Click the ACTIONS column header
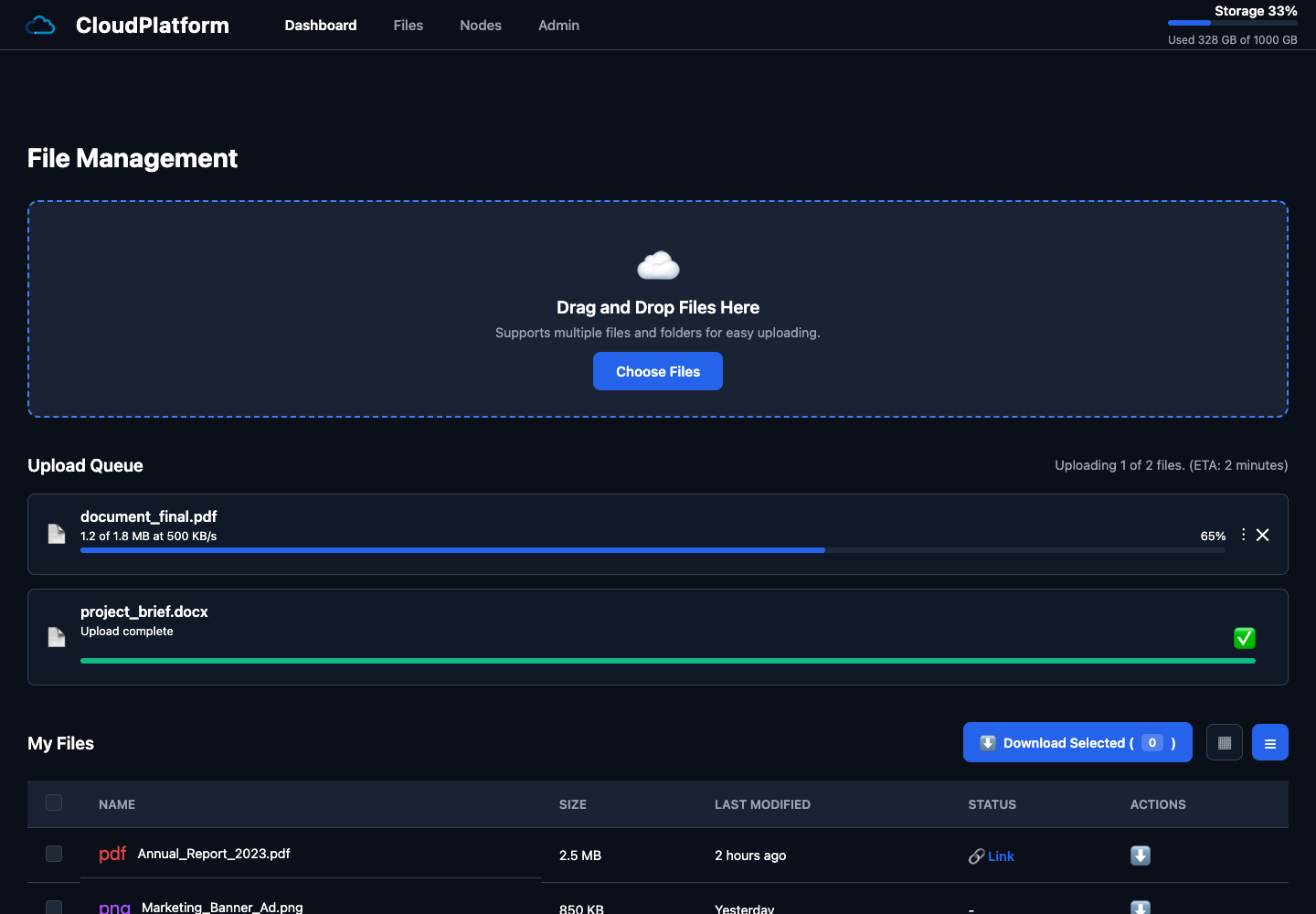1316x914 pixels. click(x=1158, y=804)
